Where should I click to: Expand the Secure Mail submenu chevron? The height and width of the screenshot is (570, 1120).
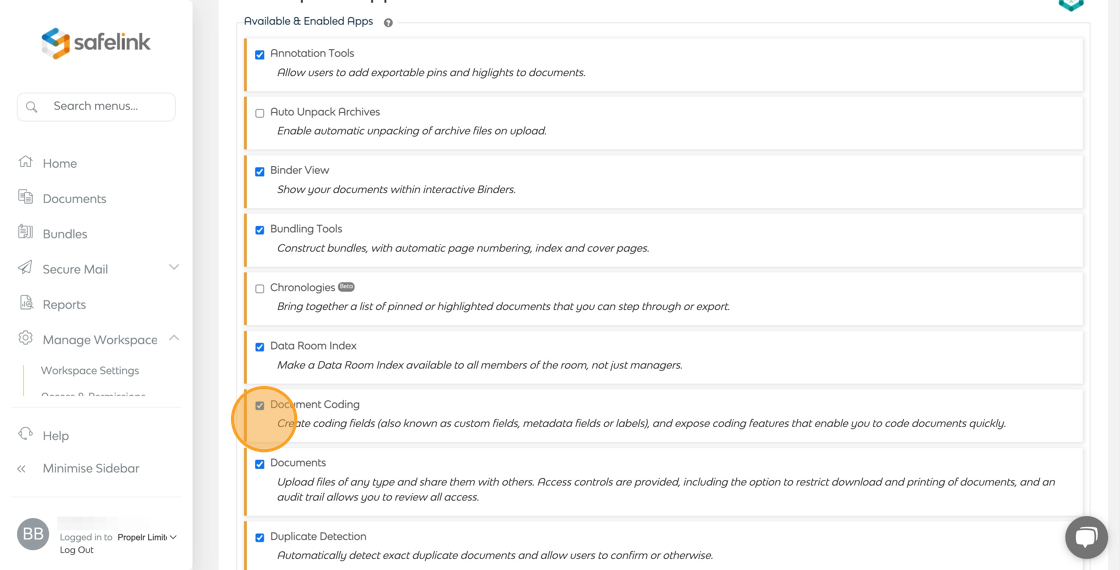point(174,267)
